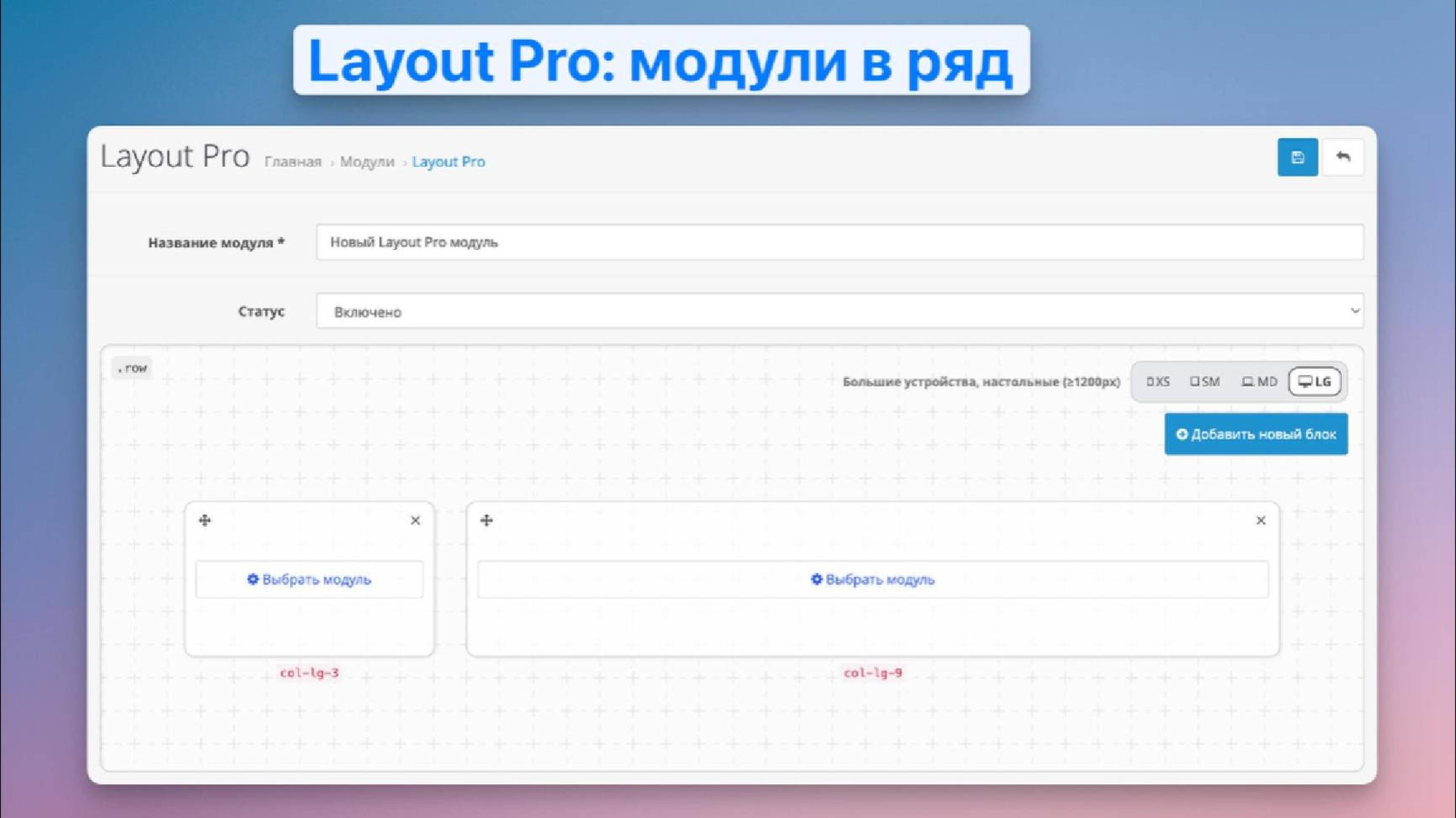
Task: Remove the col-lg-9 block with its X icon
Action: tap(1260, 520)
